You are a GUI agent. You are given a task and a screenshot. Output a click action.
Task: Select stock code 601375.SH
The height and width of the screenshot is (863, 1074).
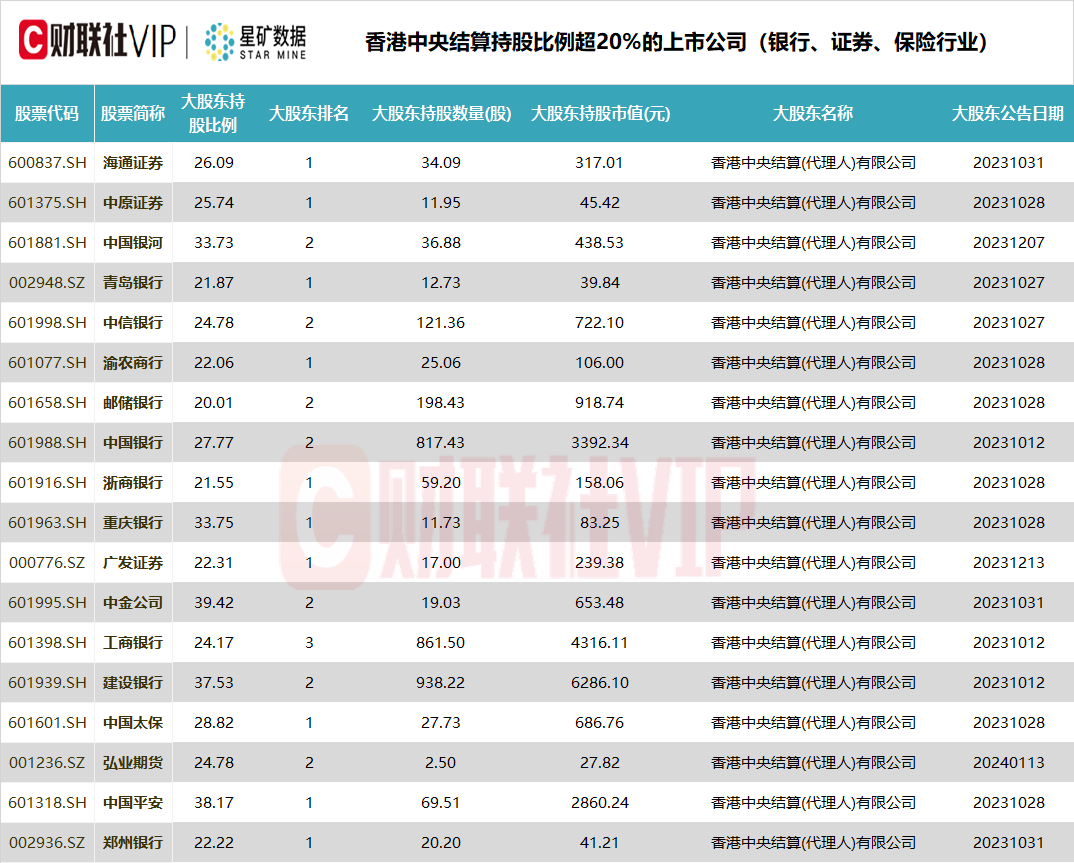point(47,203)
